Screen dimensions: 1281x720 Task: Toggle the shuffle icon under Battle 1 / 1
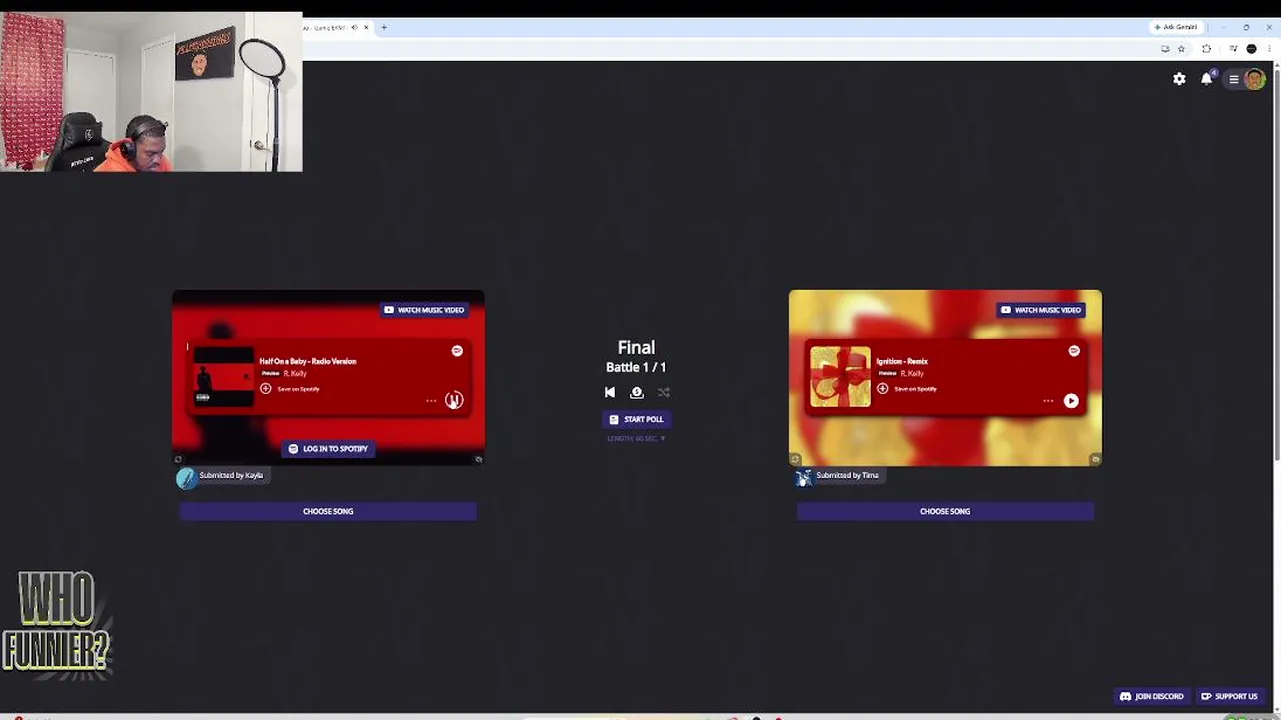click(x=664, y=392)
